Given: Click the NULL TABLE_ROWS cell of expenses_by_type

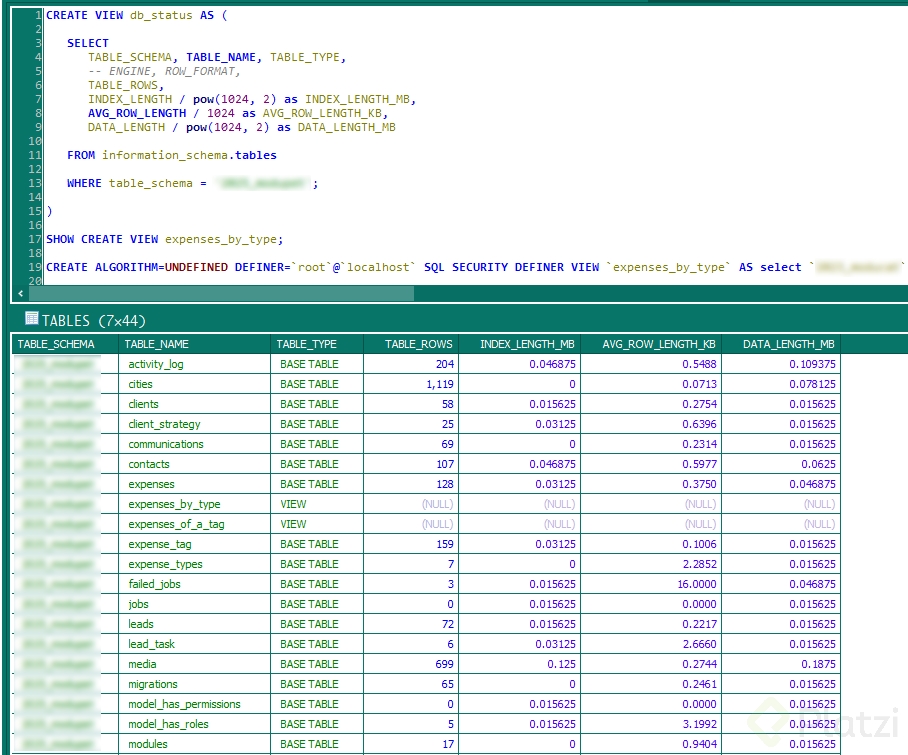Looking at the screenshot, I should point(411,504).
